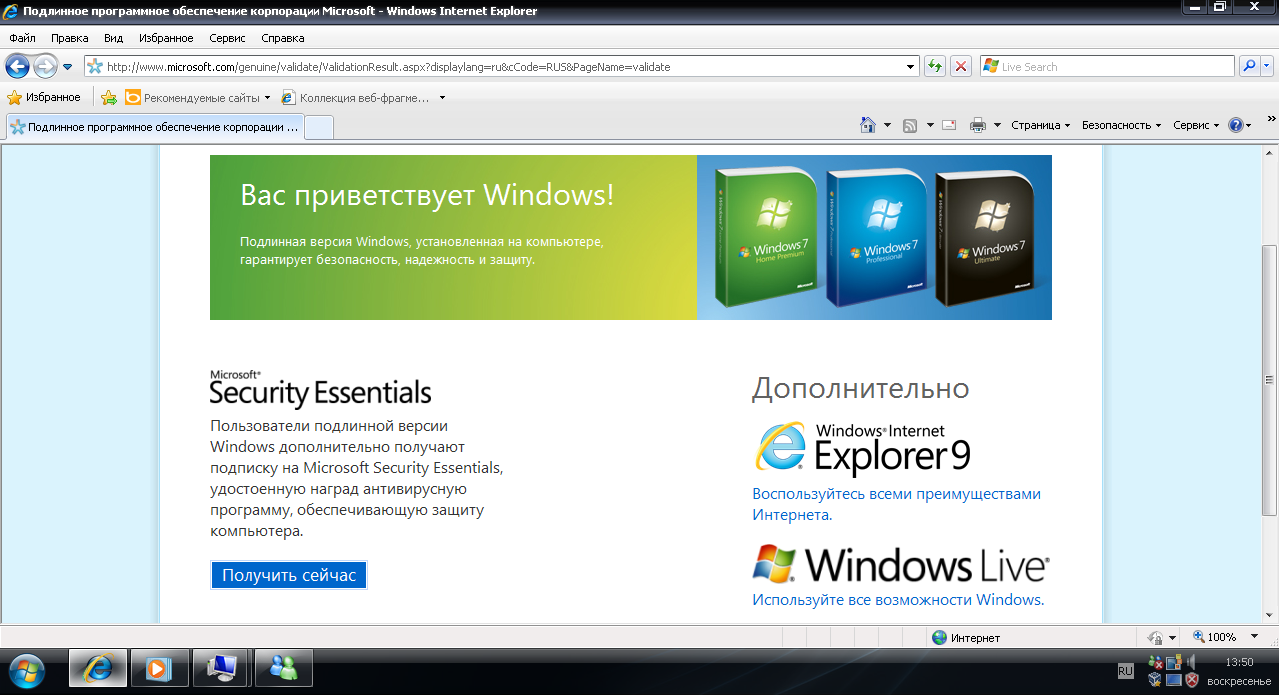
Task: Open the Справка menu
Action: (x=282, y=38)
